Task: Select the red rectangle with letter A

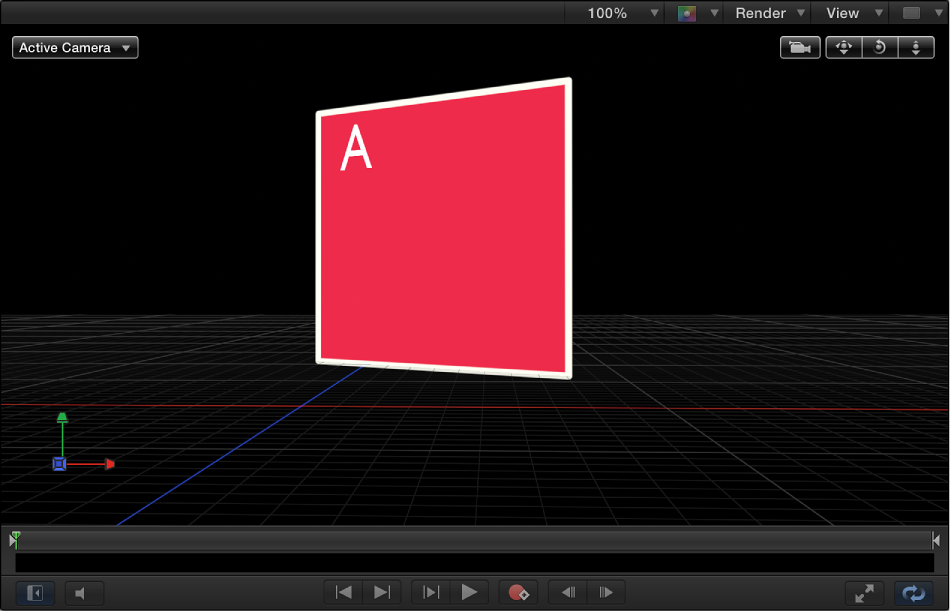Action: point(443,230)
